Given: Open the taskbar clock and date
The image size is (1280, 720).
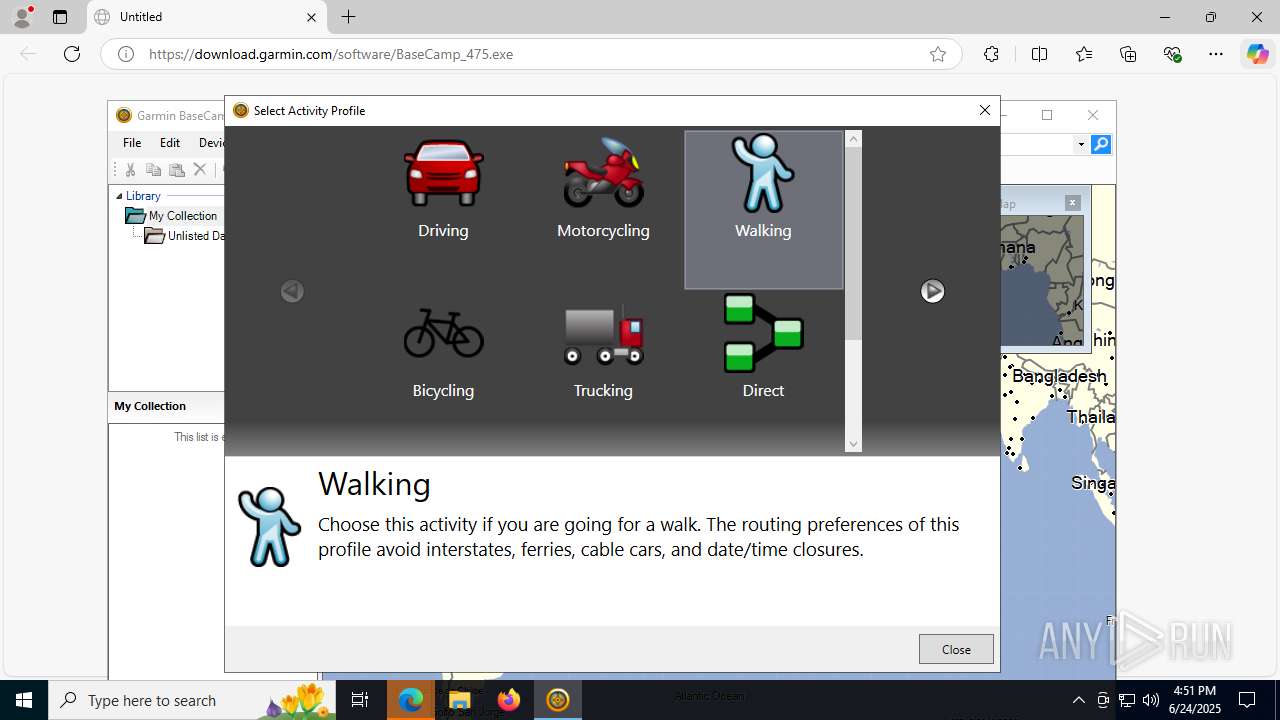Looking at the screenshot, I should (1194, 700).
